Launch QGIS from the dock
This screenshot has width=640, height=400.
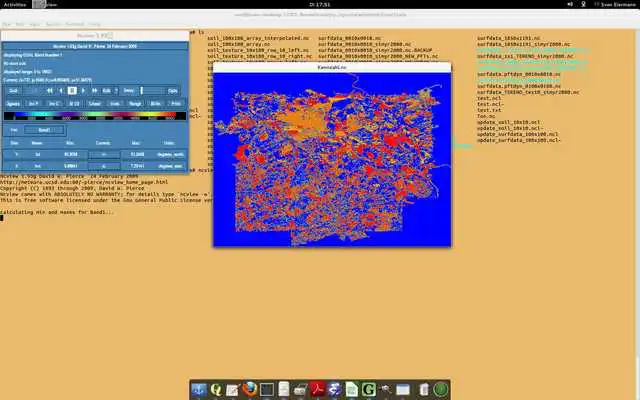point(216,389)
